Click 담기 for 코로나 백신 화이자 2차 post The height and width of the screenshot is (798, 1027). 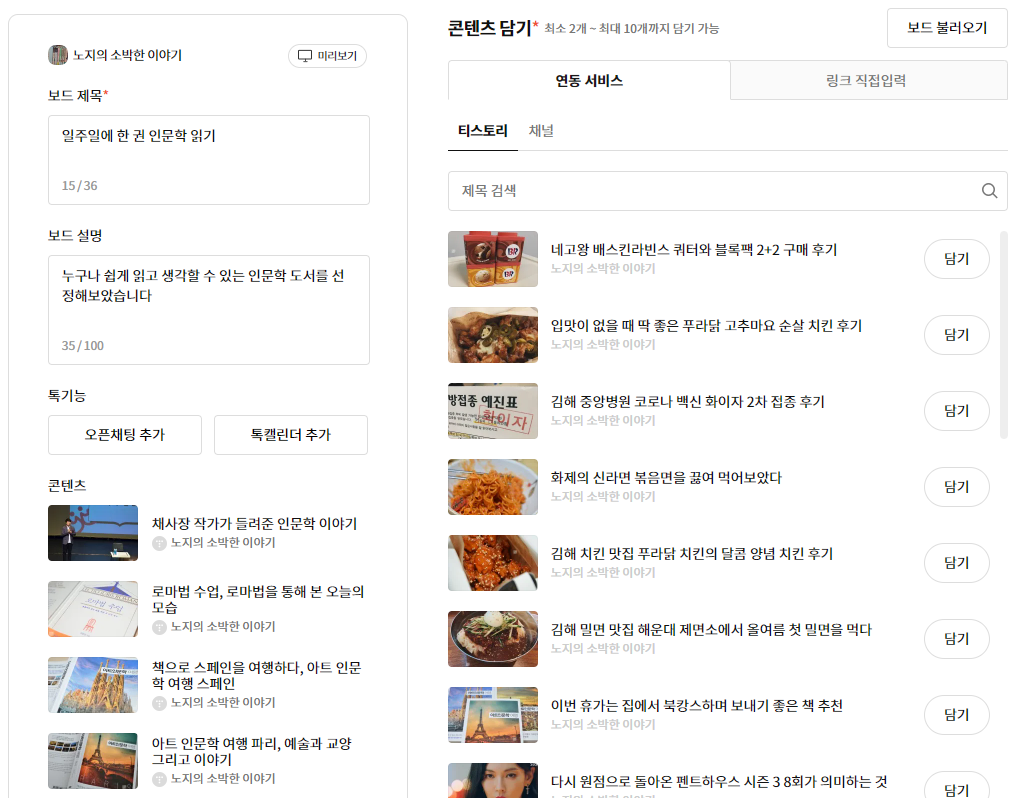click(956, 411)
